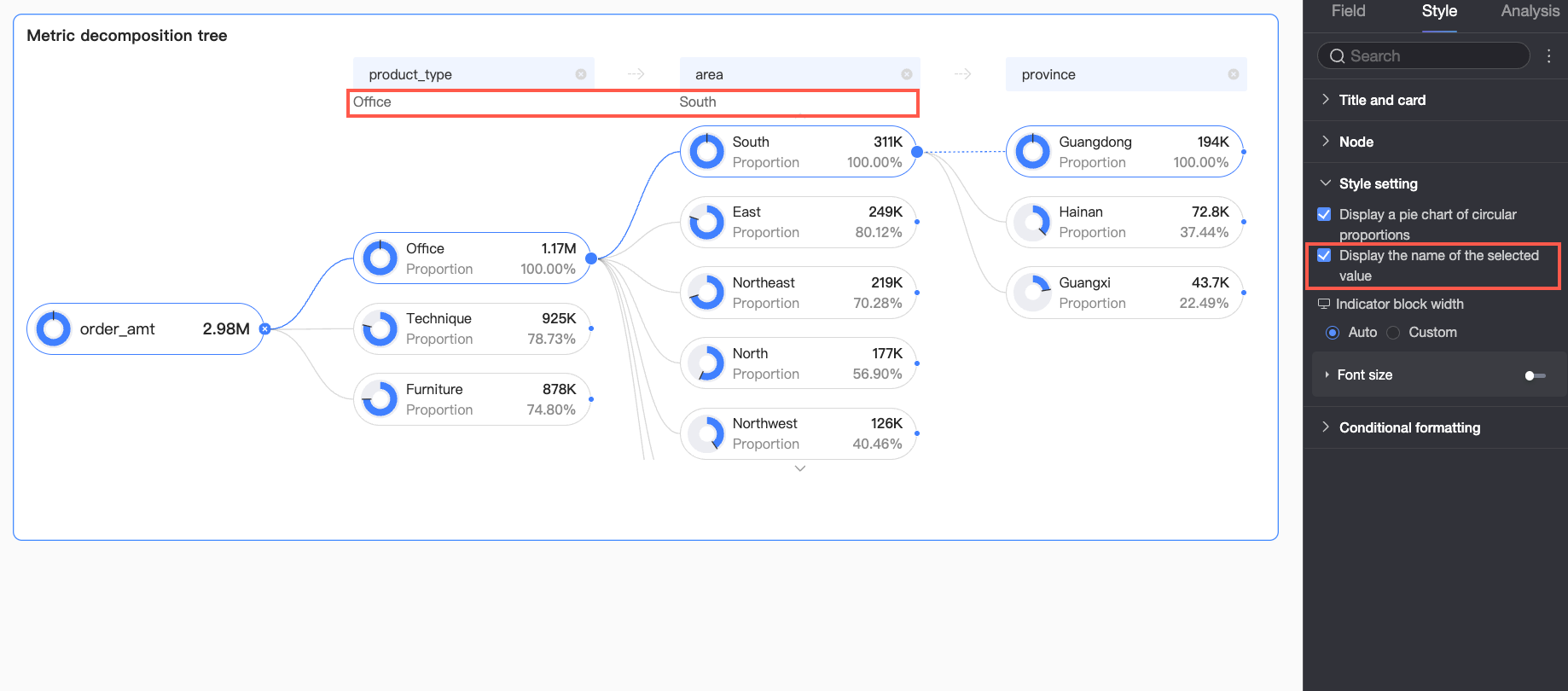This screenshot has height=691, width=1568.
Task: Click the expand dot on Guangdong node
Action: point(1244,152)
